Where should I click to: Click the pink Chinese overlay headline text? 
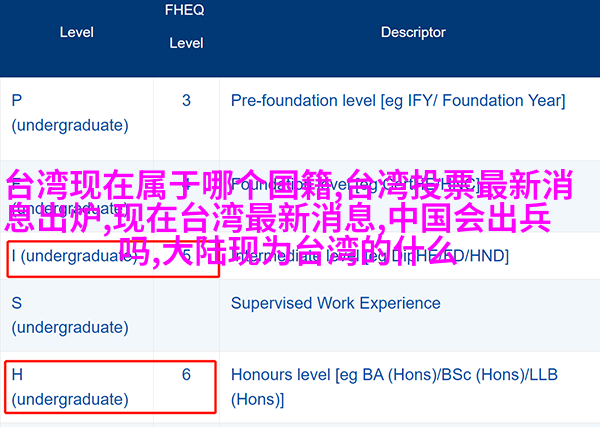[289, 217]
